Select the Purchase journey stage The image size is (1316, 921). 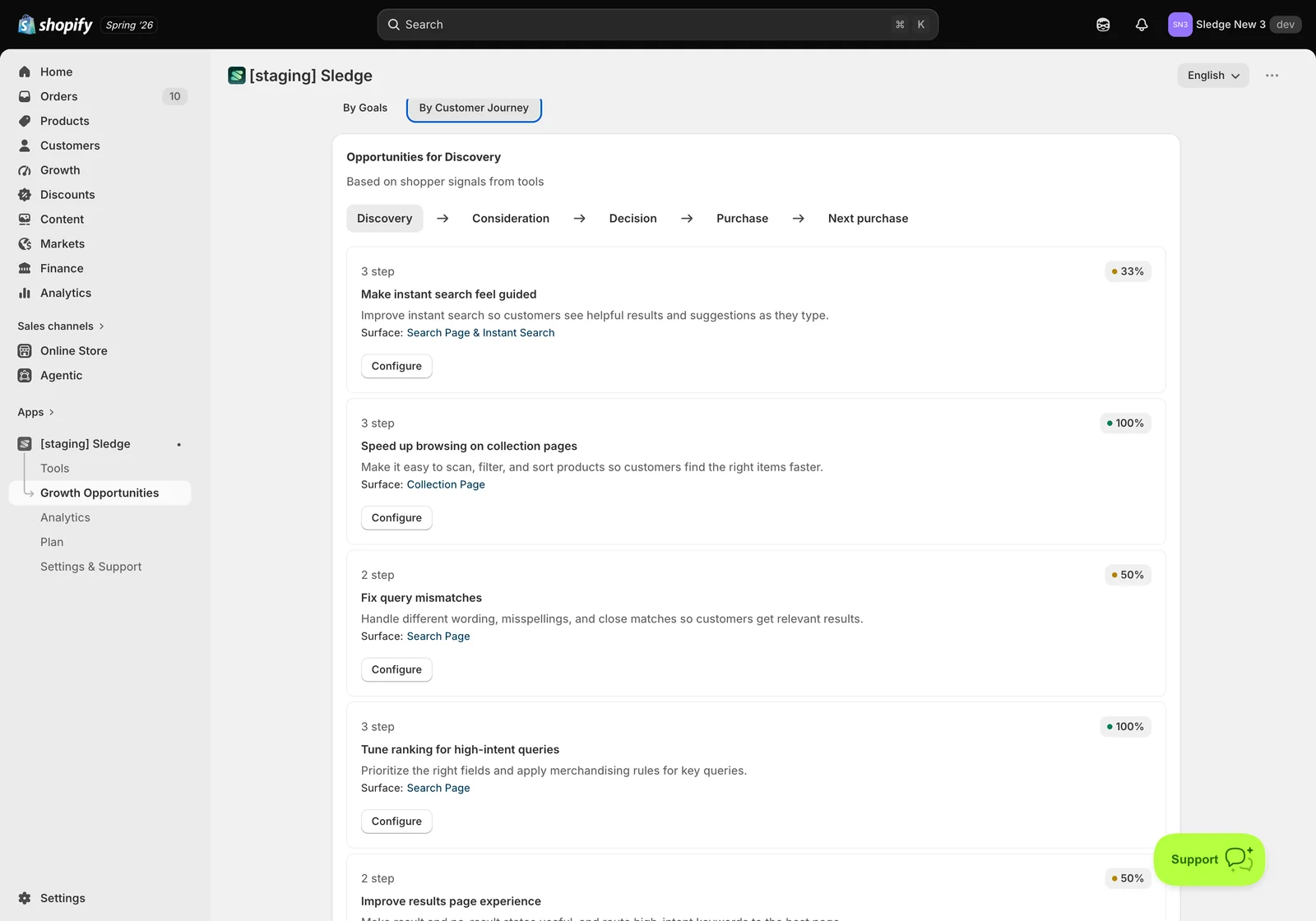pos(743,219)
